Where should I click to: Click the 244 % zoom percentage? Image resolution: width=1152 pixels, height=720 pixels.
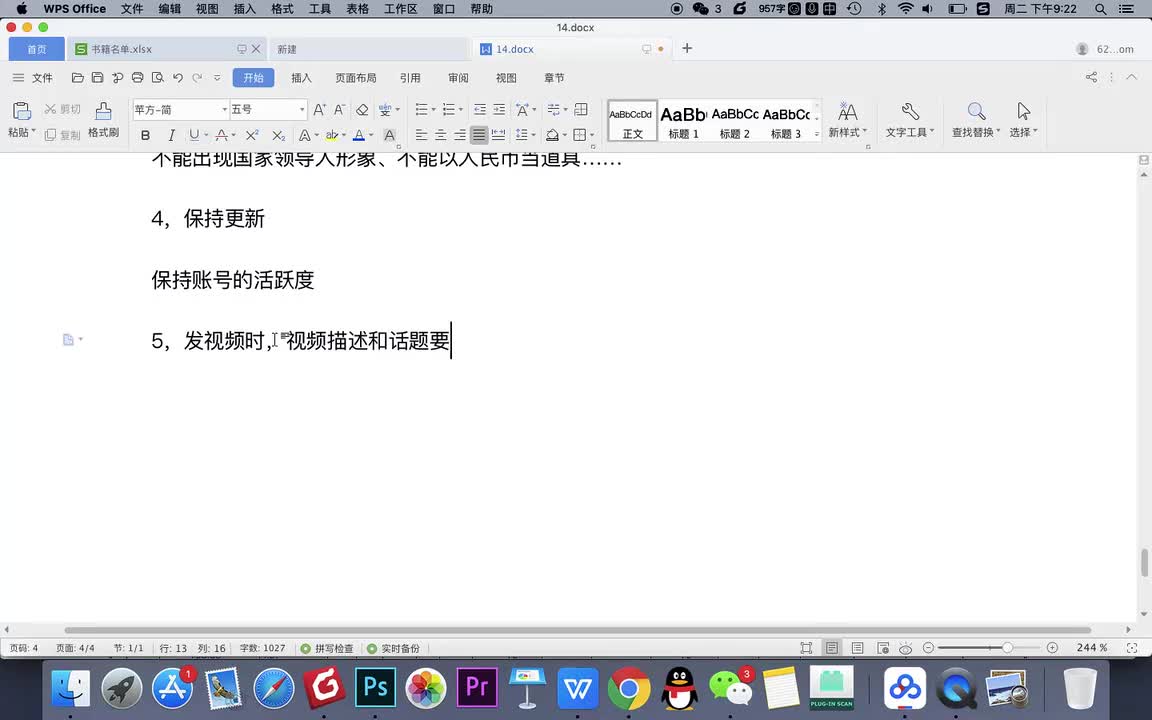click(1092, 648)
